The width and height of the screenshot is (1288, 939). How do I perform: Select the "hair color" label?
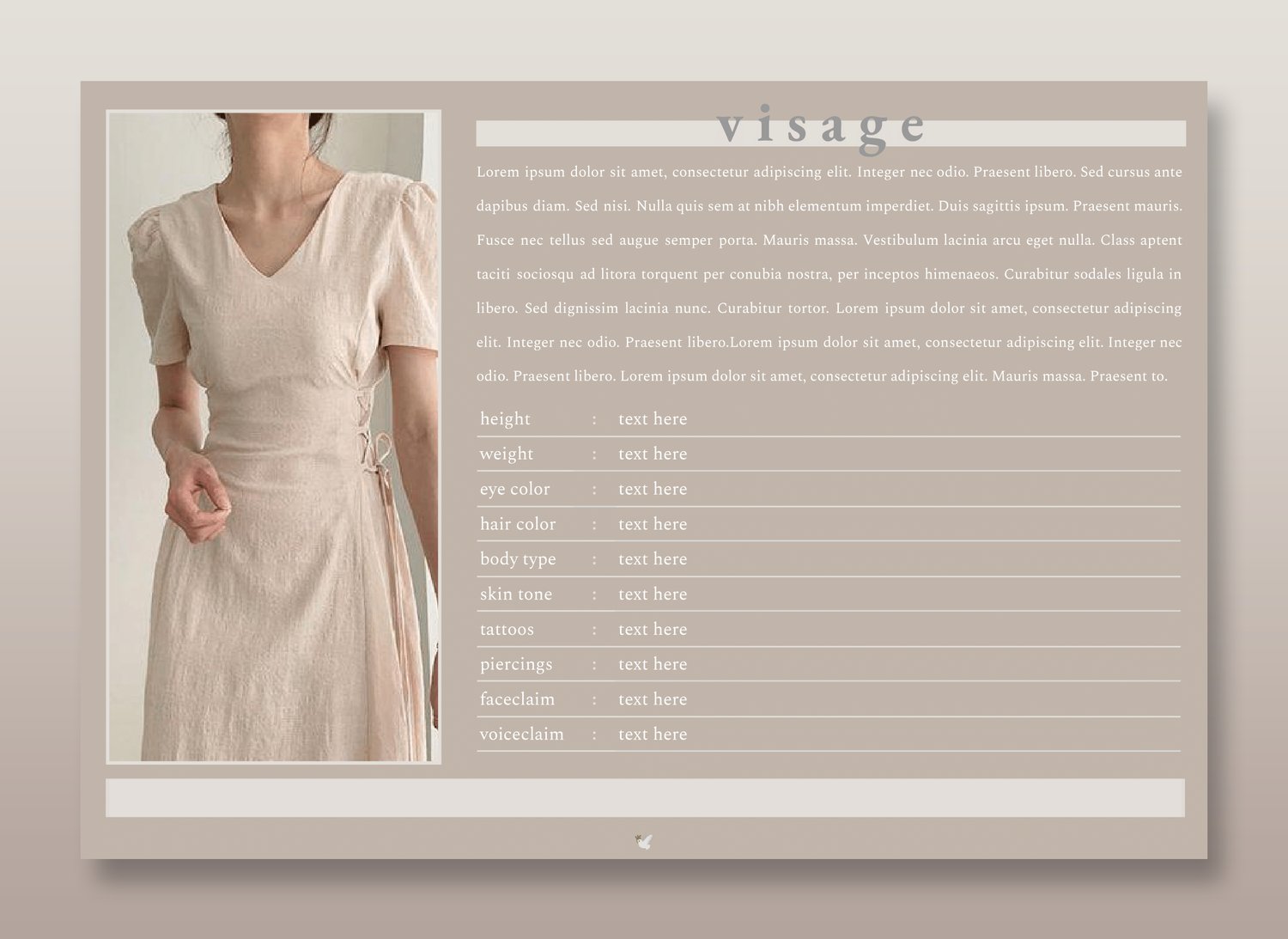pos(518,524)
